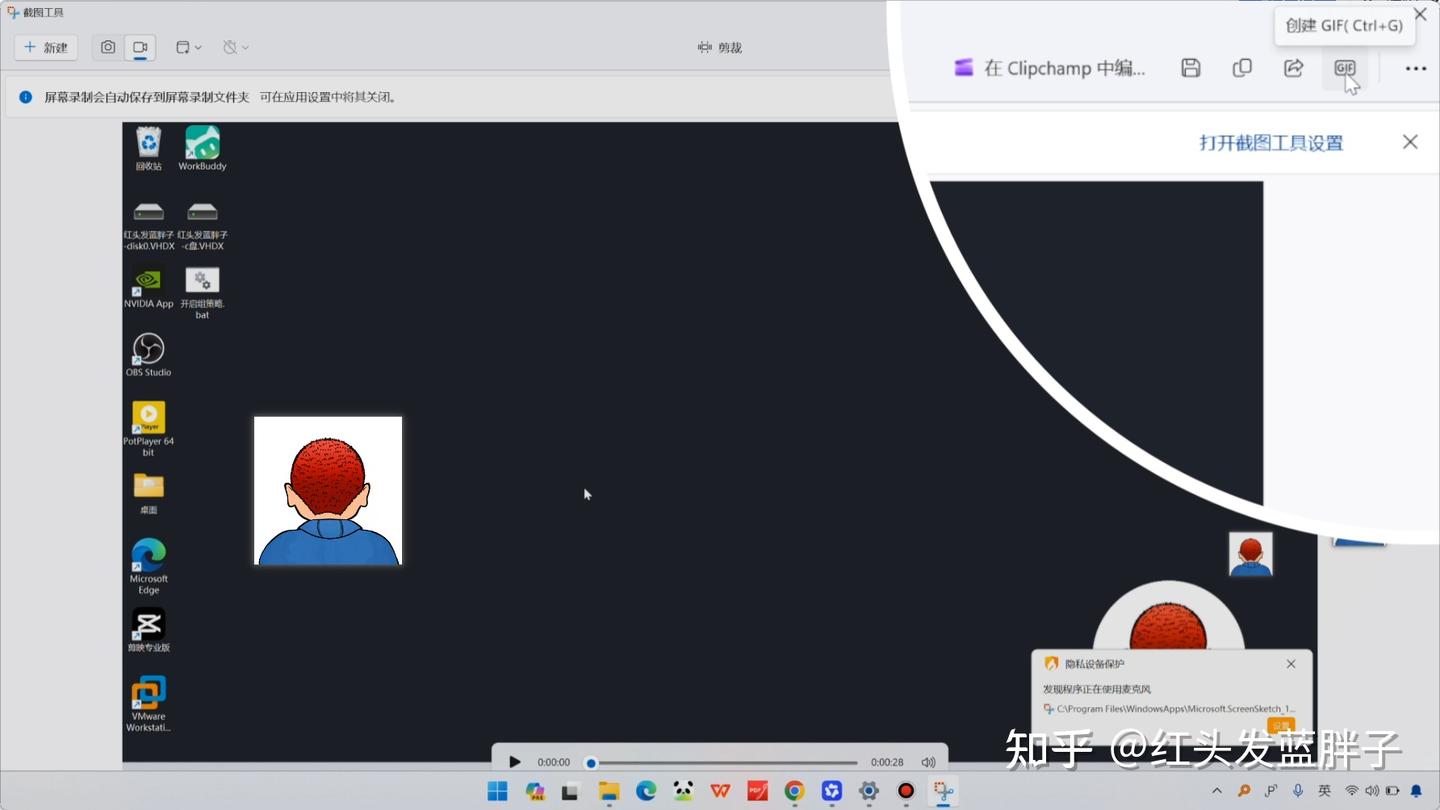Open WPS Office from the taskbar

[720, 791]
